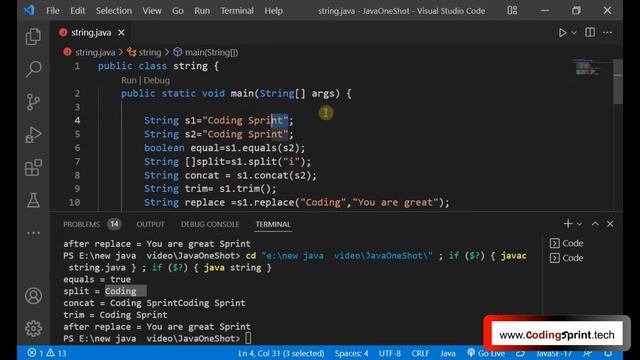Close the string.java tab
The image size is (640, 360).
click(x=121, y=33)
